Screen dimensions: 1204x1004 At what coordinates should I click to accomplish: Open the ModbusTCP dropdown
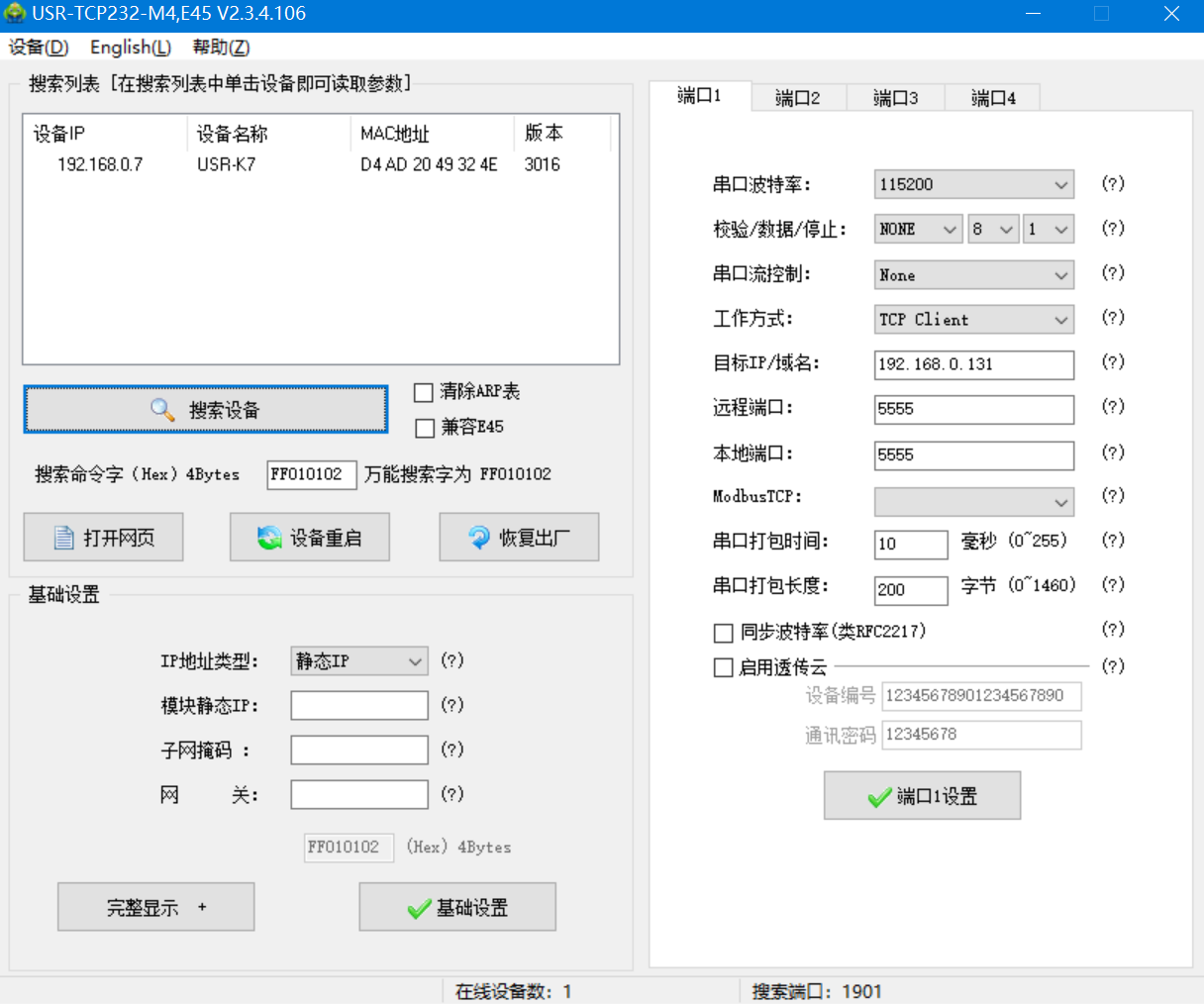[974, 502]
